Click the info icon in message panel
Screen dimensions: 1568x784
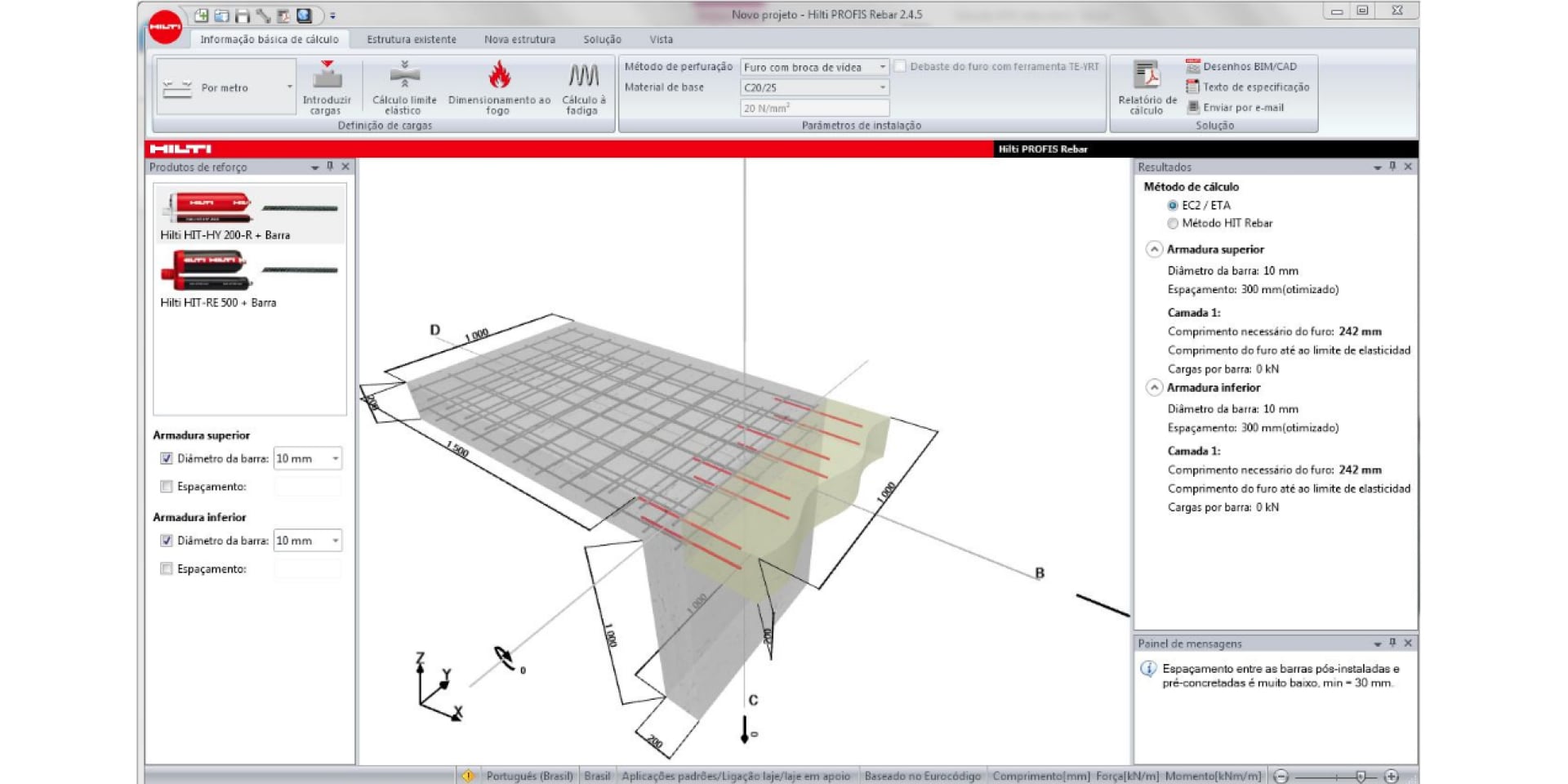(x=1148, y=669)
